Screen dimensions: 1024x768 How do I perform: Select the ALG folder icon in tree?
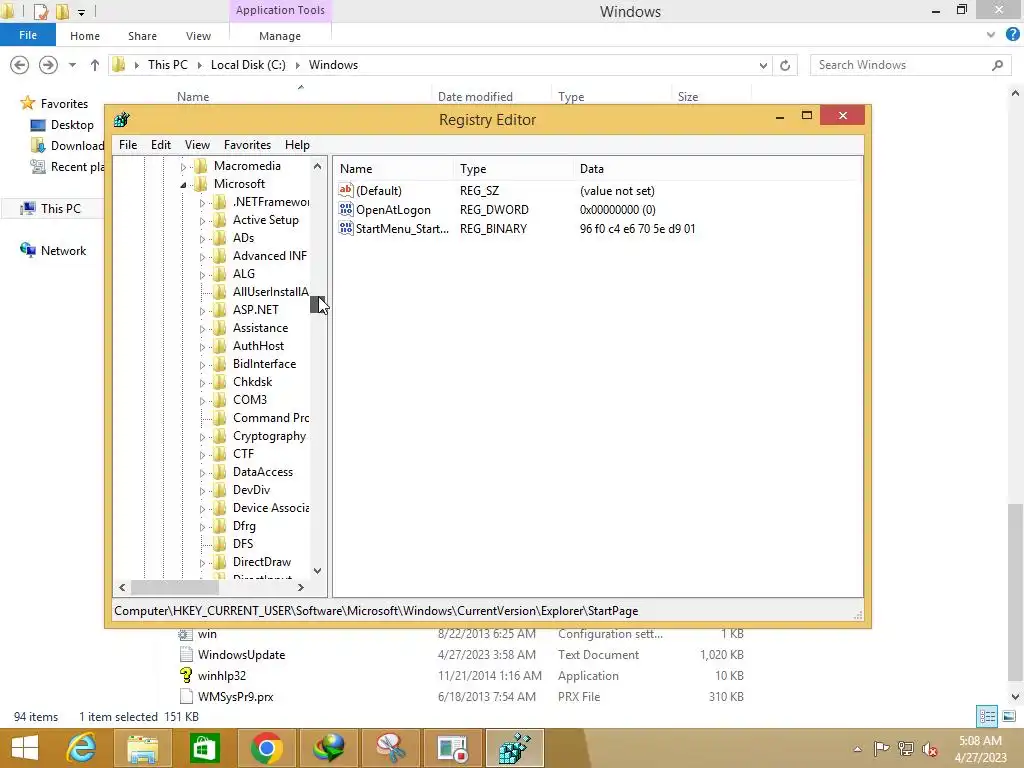click(x=220, y=274)
